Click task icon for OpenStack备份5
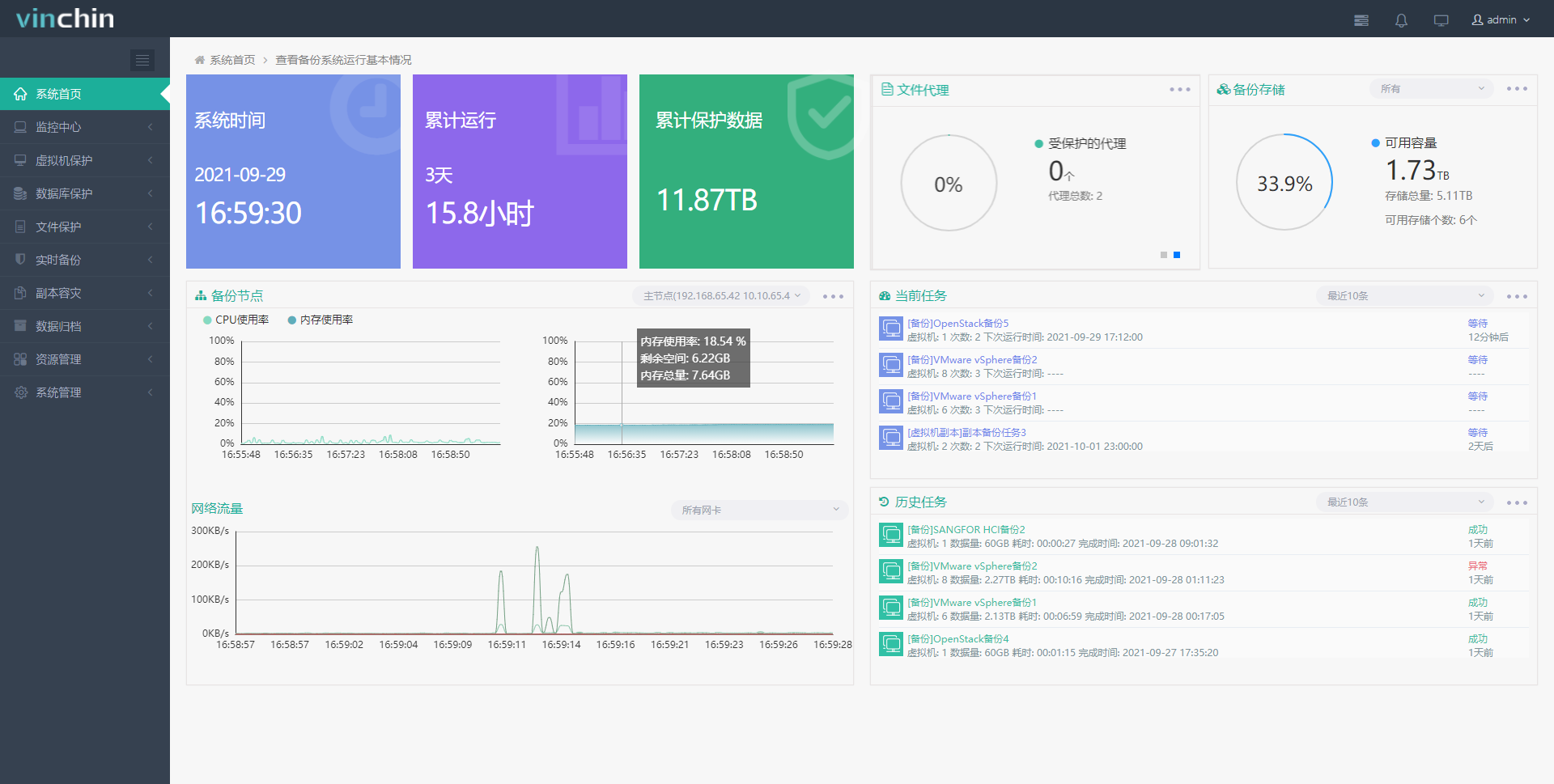Screen dimensions: 1554x784 pyautogui.click(x=891, y=328)
